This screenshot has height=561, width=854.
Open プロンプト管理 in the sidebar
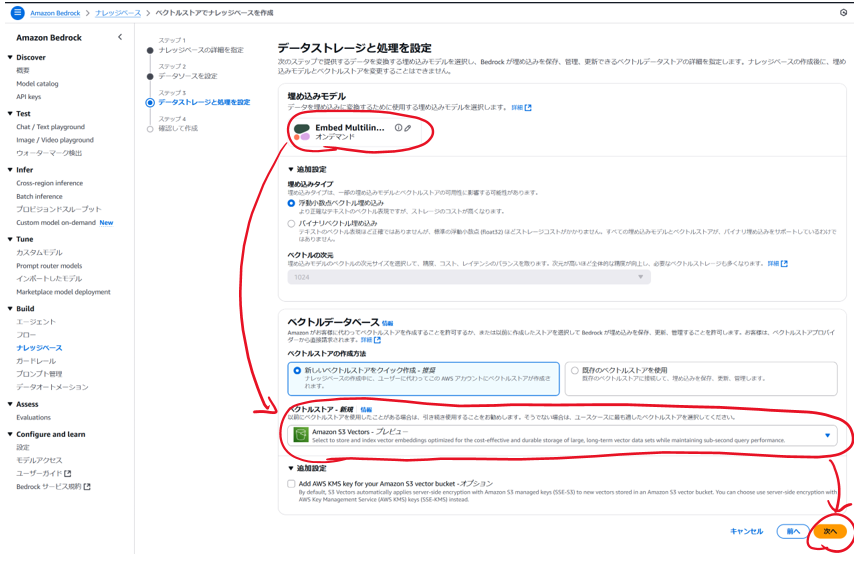[x=39, y=374]
